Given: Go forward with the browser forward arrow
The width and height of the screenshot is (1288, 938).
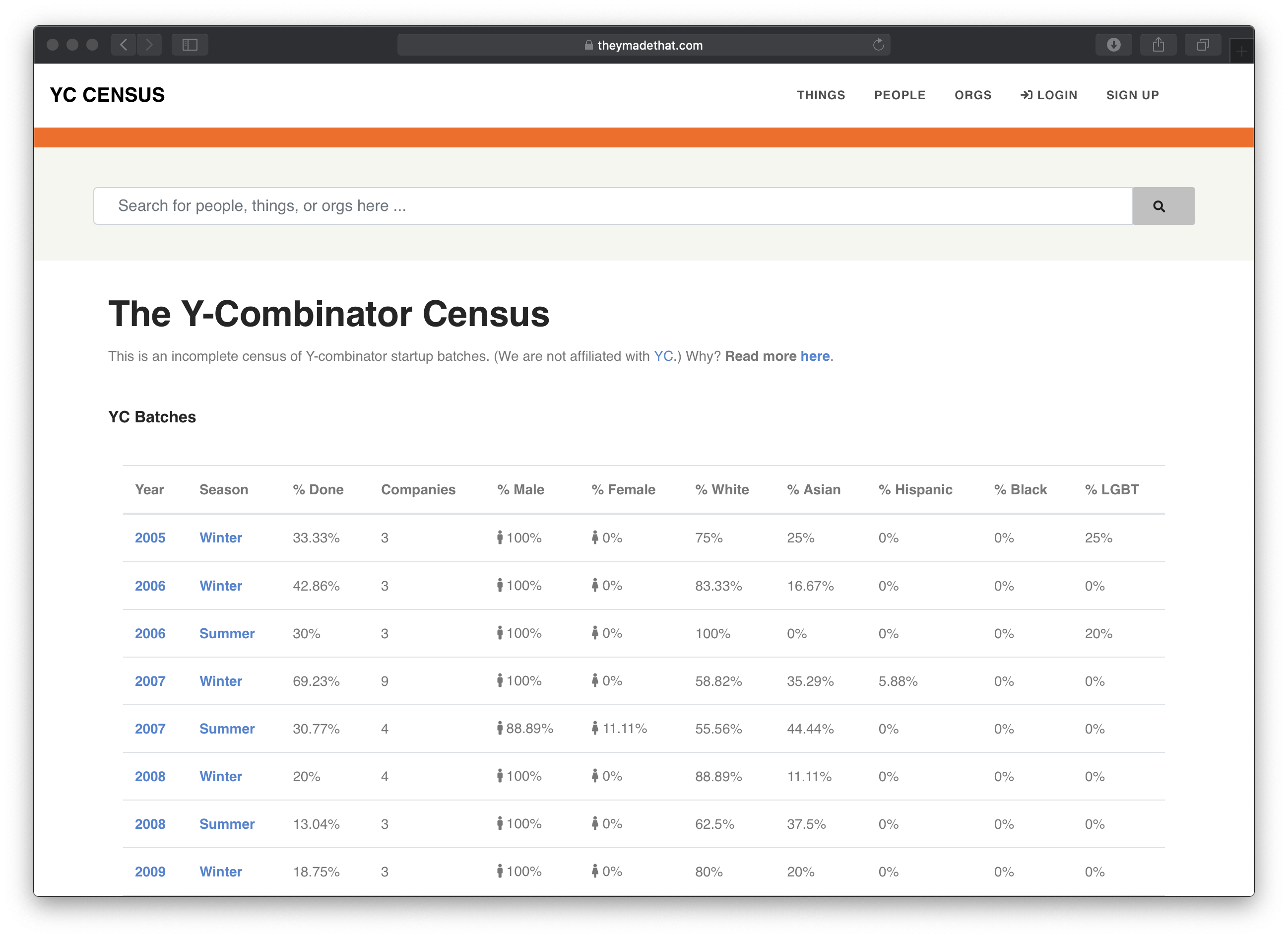Looking at the screenshot, I should point(149,45).
